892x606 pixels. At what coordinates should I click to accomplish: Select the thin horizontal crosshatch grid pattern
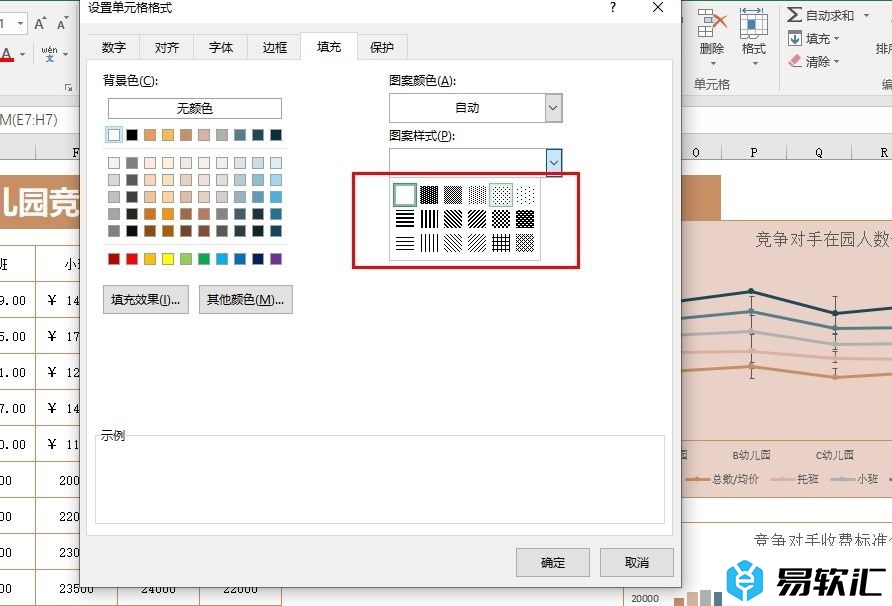(501, 243)
